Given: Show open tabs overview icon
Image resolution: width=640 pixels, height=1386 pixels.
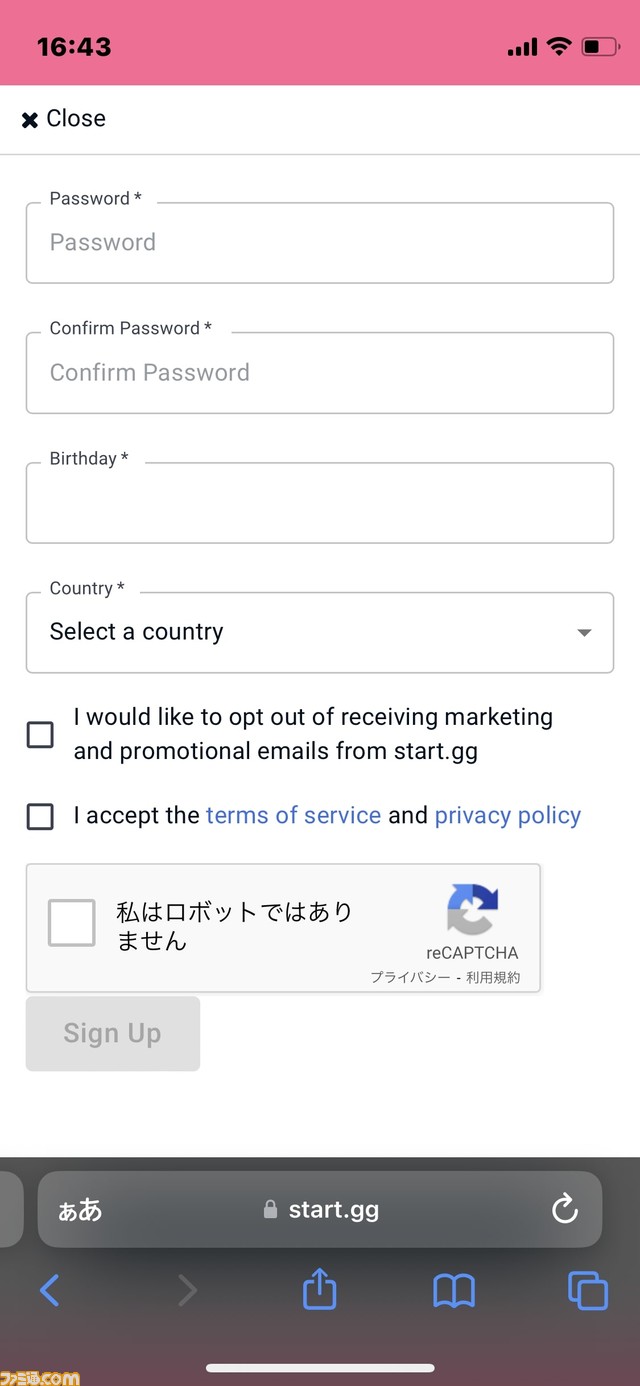Looking at the screenshot, I should [x=588, y=1290].
